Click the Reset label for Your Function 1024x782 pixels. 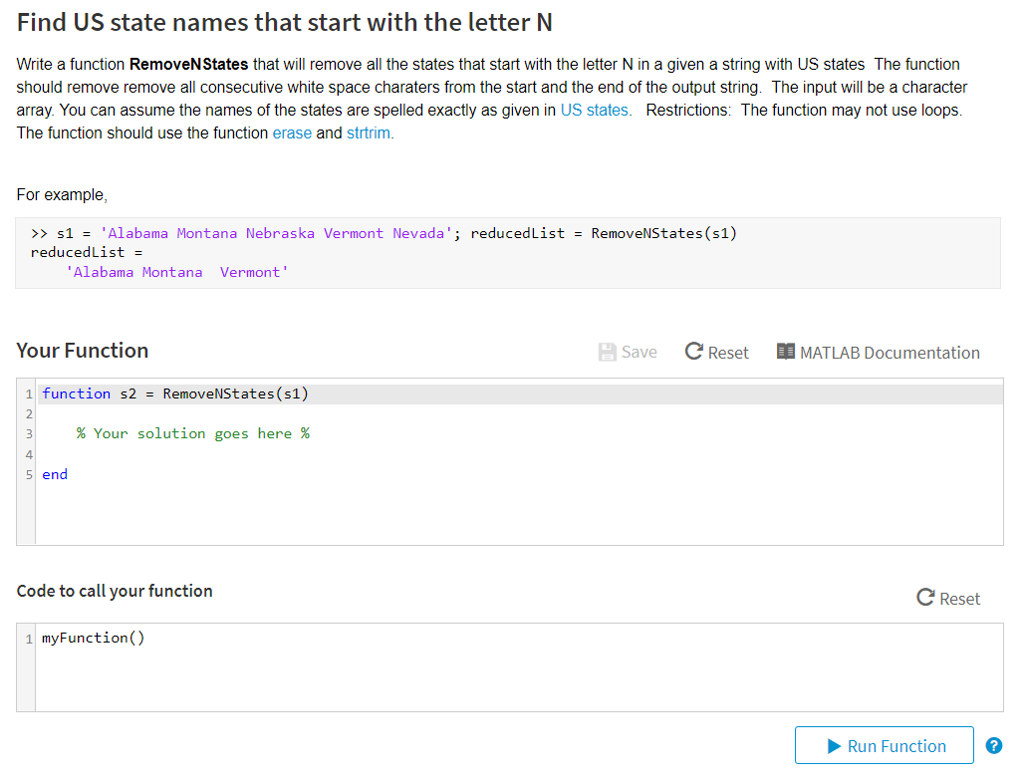(728, 353)
